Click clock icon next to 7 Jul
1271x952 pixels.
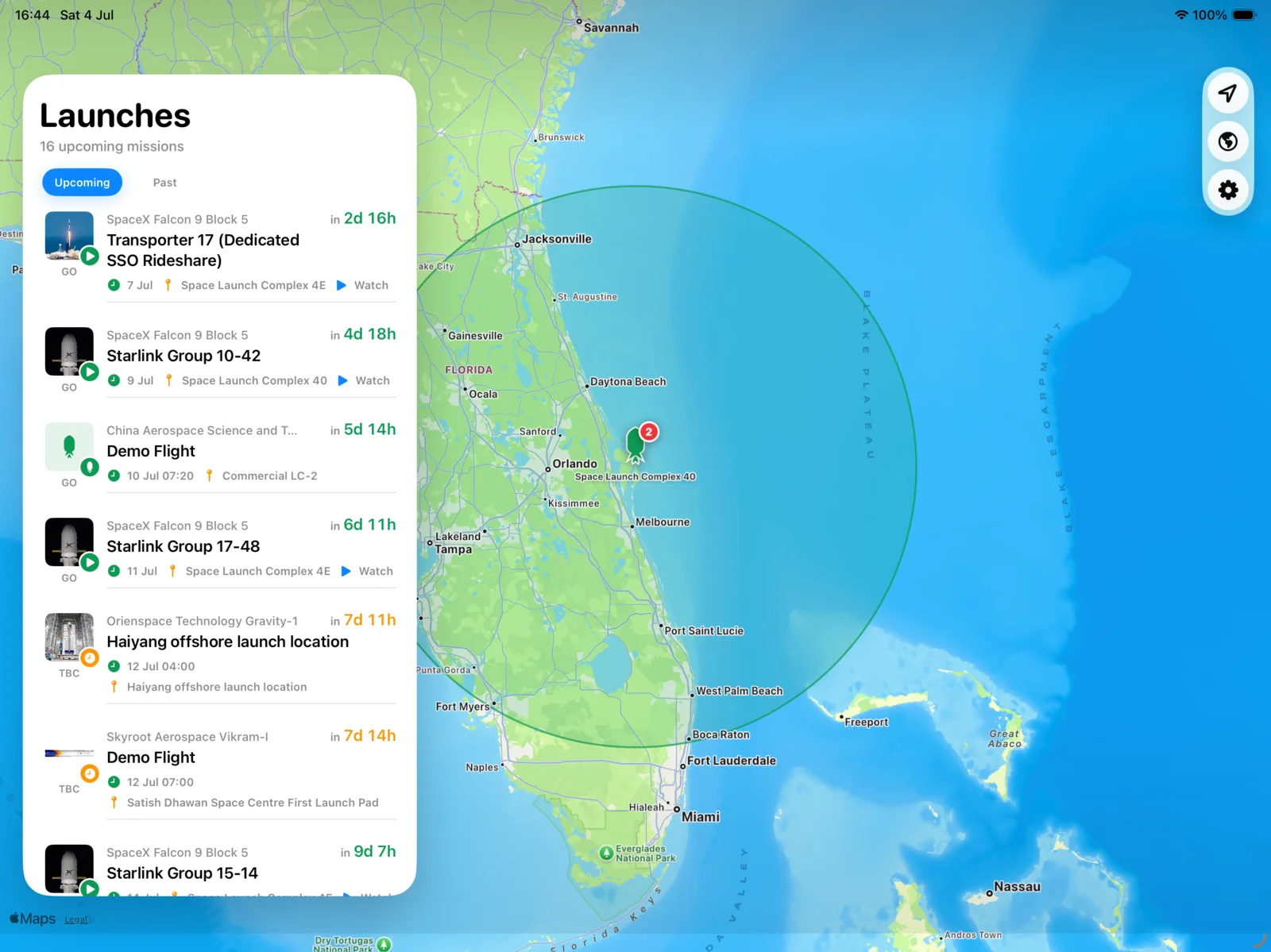[x=114, y=285]
